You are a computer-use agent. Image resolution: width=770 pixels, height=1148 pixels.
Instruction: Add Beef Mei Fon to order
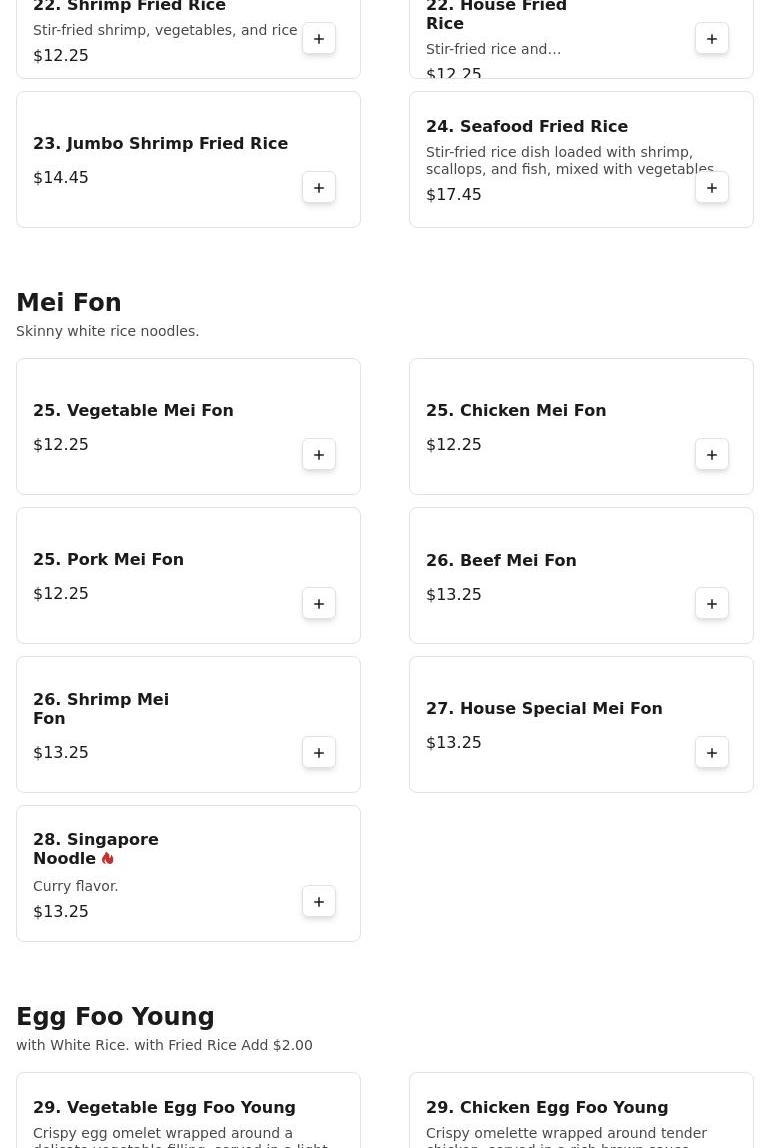(712, 604)
